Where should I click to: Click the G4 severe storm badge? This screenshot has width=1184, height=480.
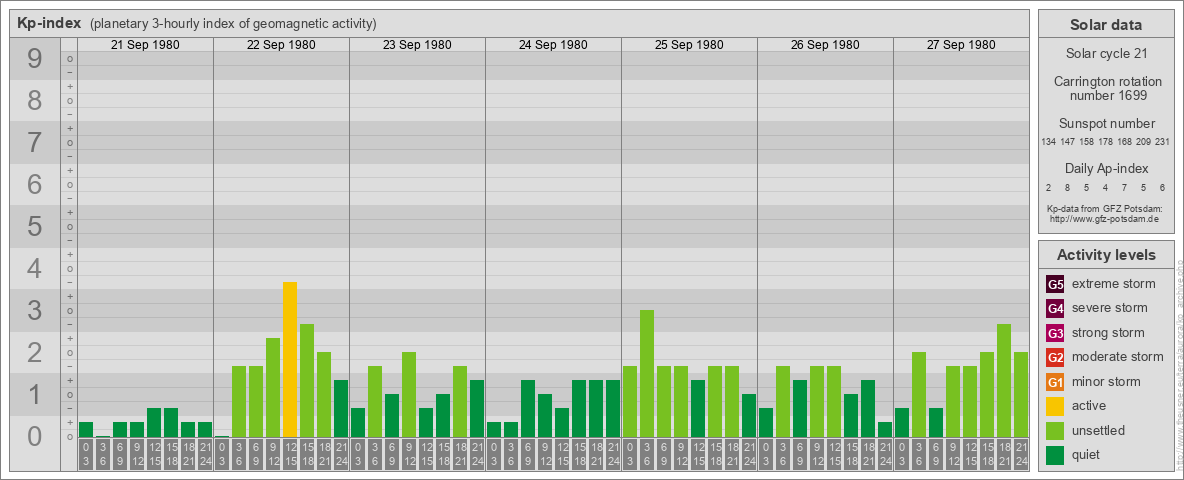(x=1056, y=309)
